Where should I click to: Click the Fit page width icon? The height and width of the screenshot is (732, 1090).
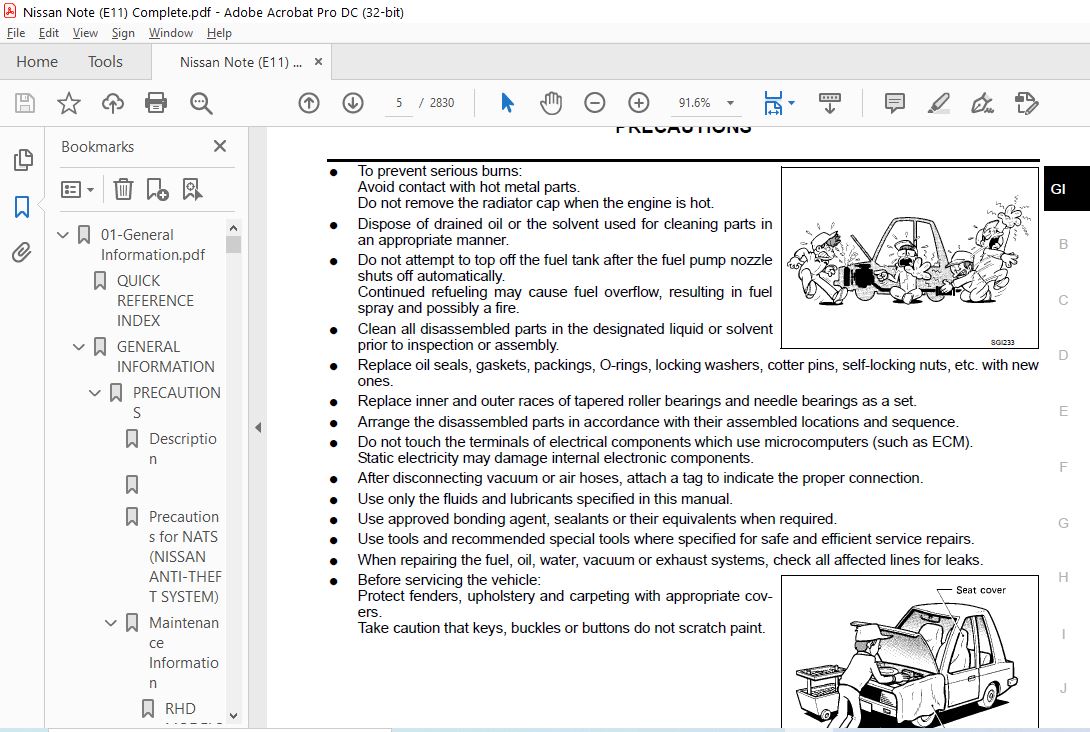[773, 104]
